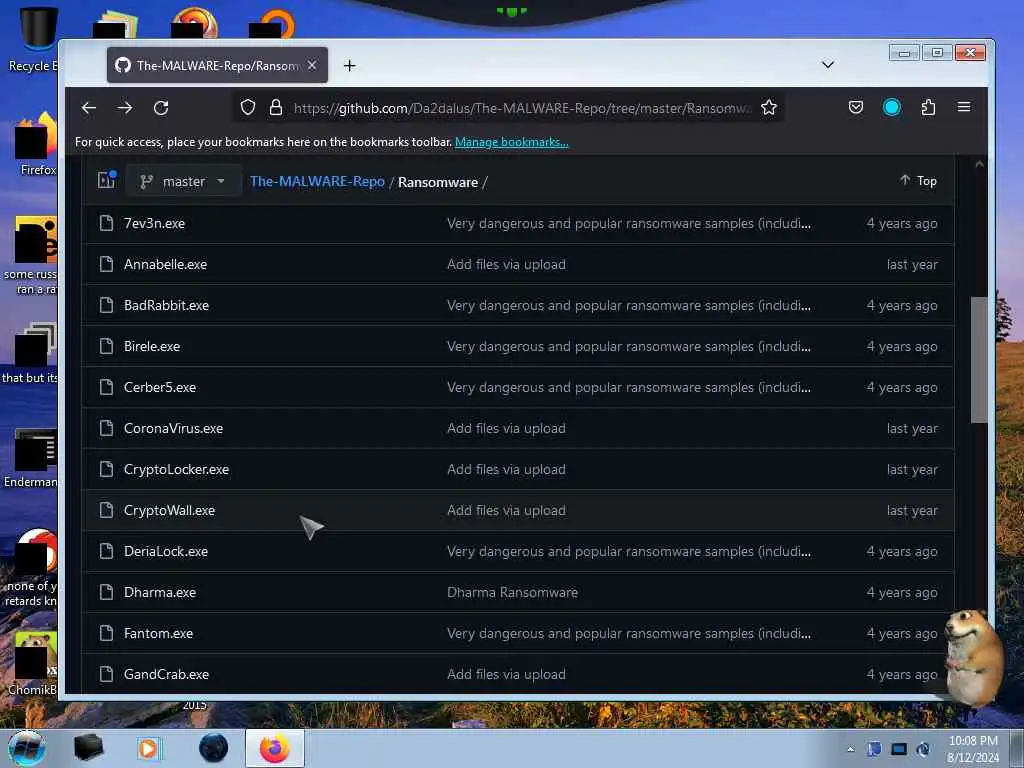Go to The-MALWARE-Repo breadcrumb link
1024x768 pixels.
point(317,182)
